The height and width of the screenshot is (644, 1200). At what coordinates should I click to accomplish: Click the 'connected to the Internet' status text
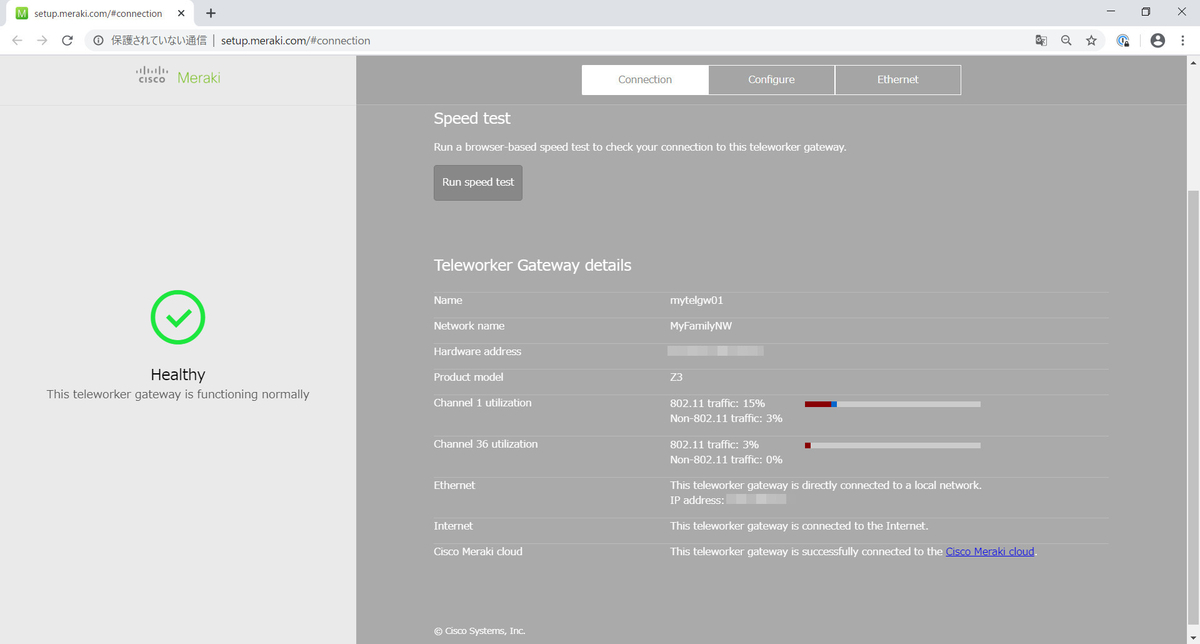click(x=799, y=526)
